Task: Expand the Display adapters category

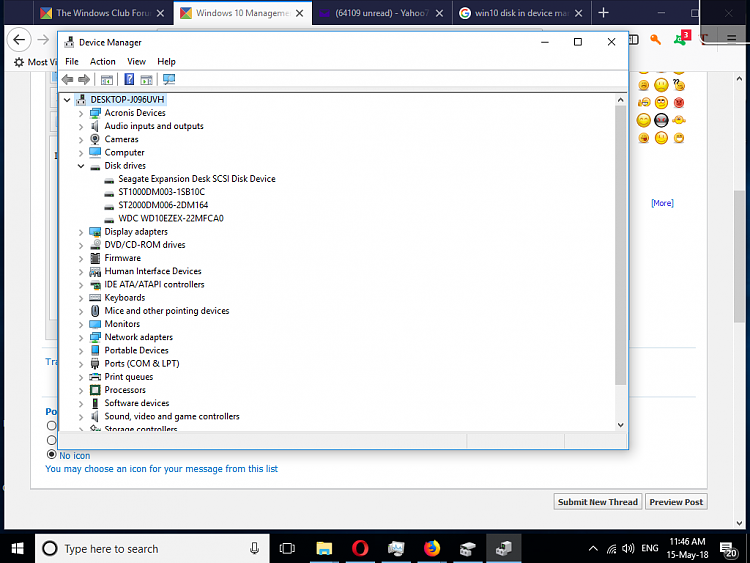Action: coord(81,232)
